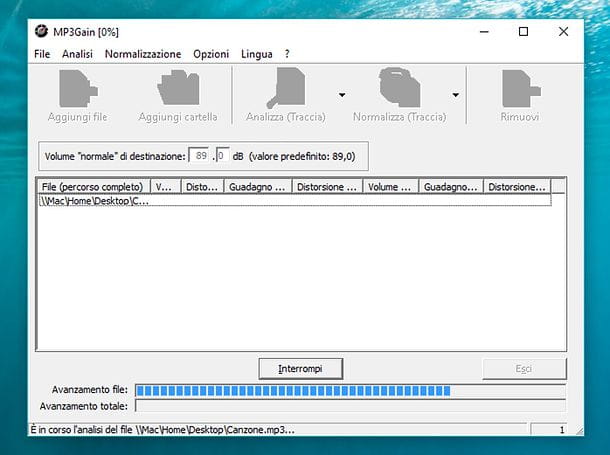The height and width of the screenshot is (455, 610).
Task: Click the Normalizza (Traccia) icon
Action: (x=400, y=88)
